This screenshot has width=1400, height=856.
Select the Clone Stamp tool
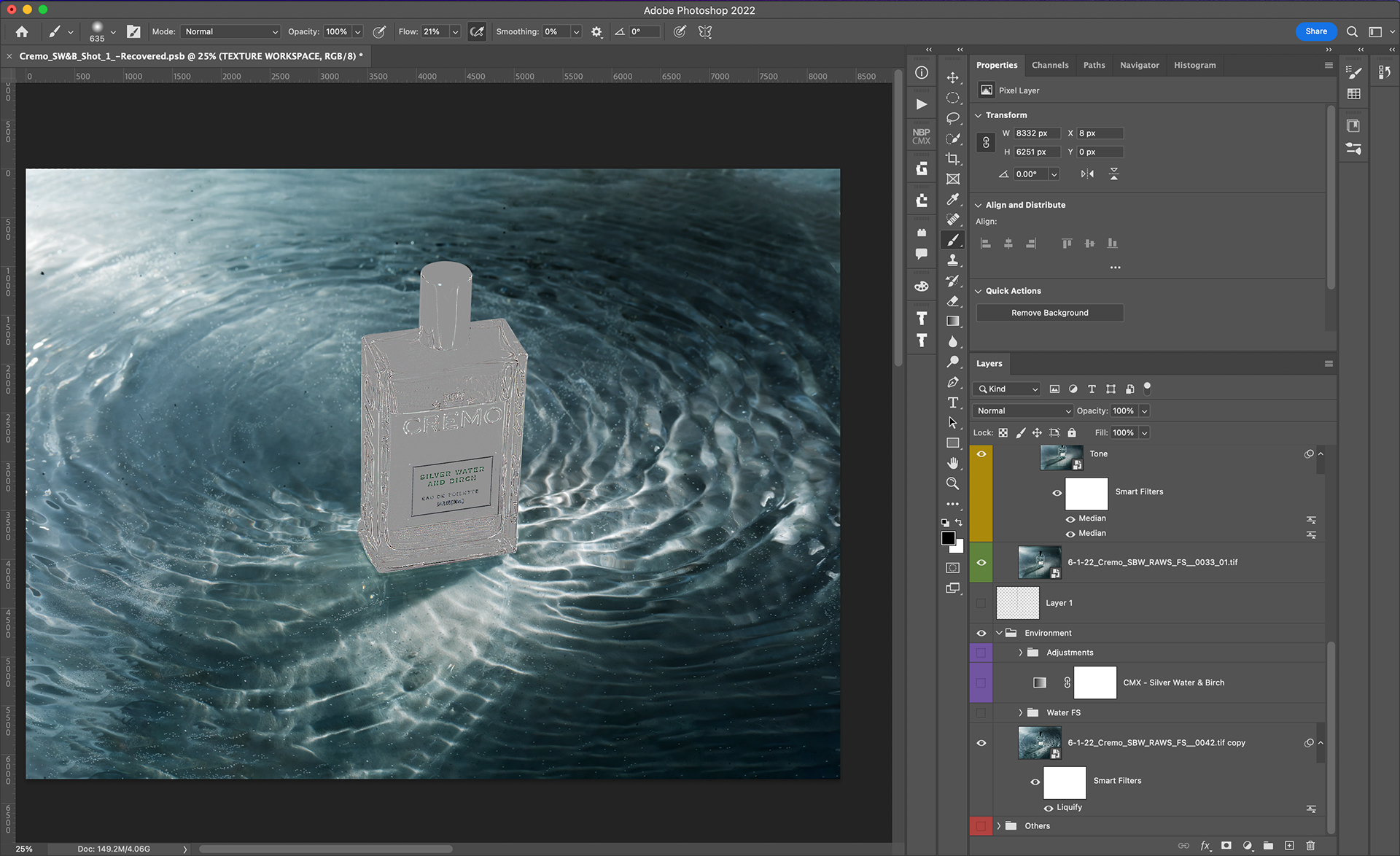click(x=952, y=260)
